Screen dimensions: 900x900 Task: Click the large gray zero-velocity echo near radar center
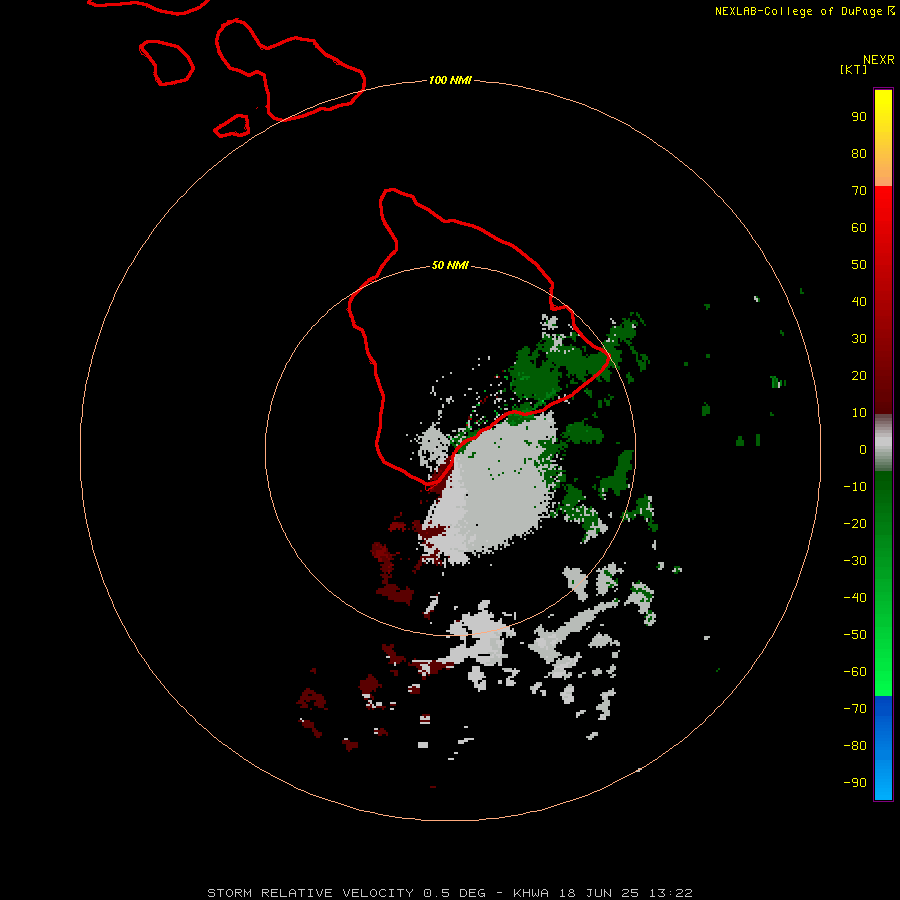click(494, 488)
